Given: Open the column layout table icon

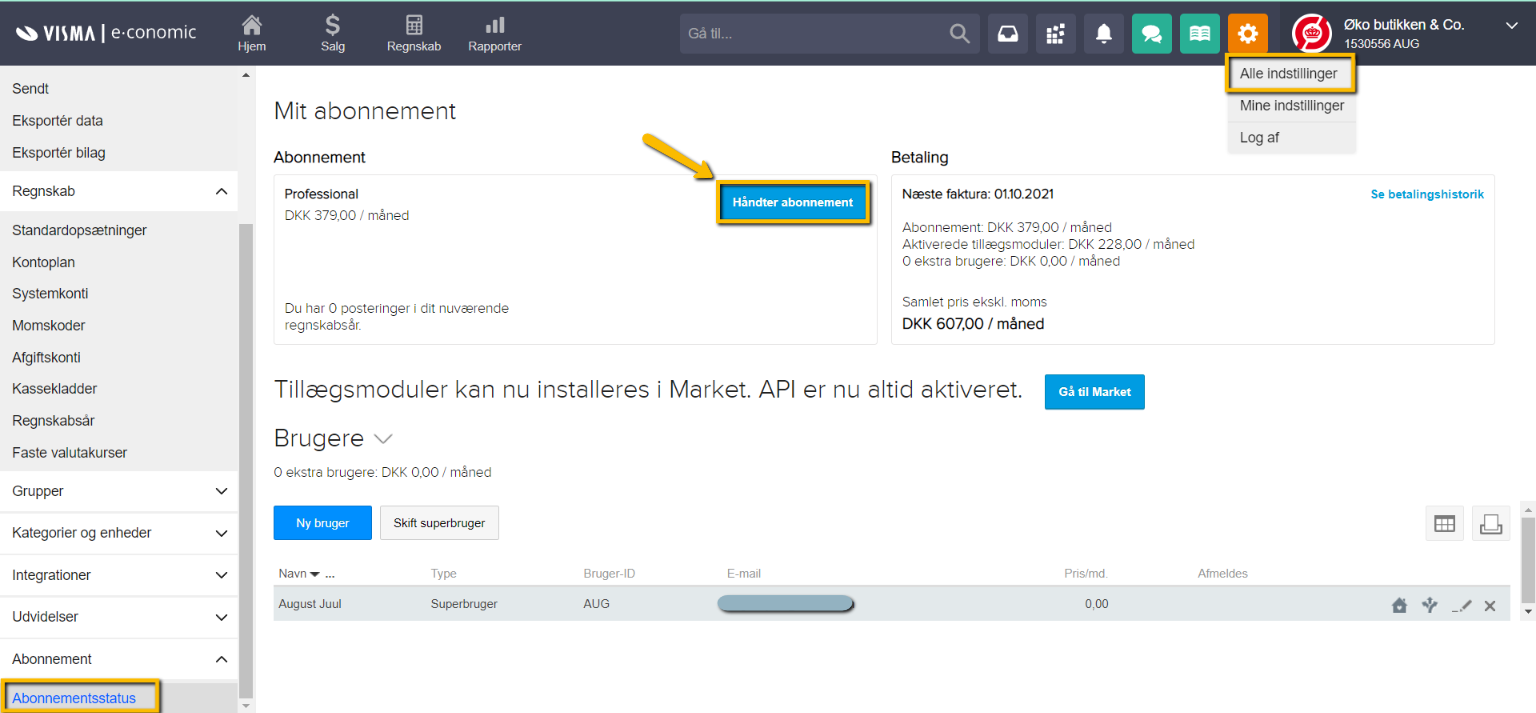Looking at the screenshot, I should [1443, 523].
